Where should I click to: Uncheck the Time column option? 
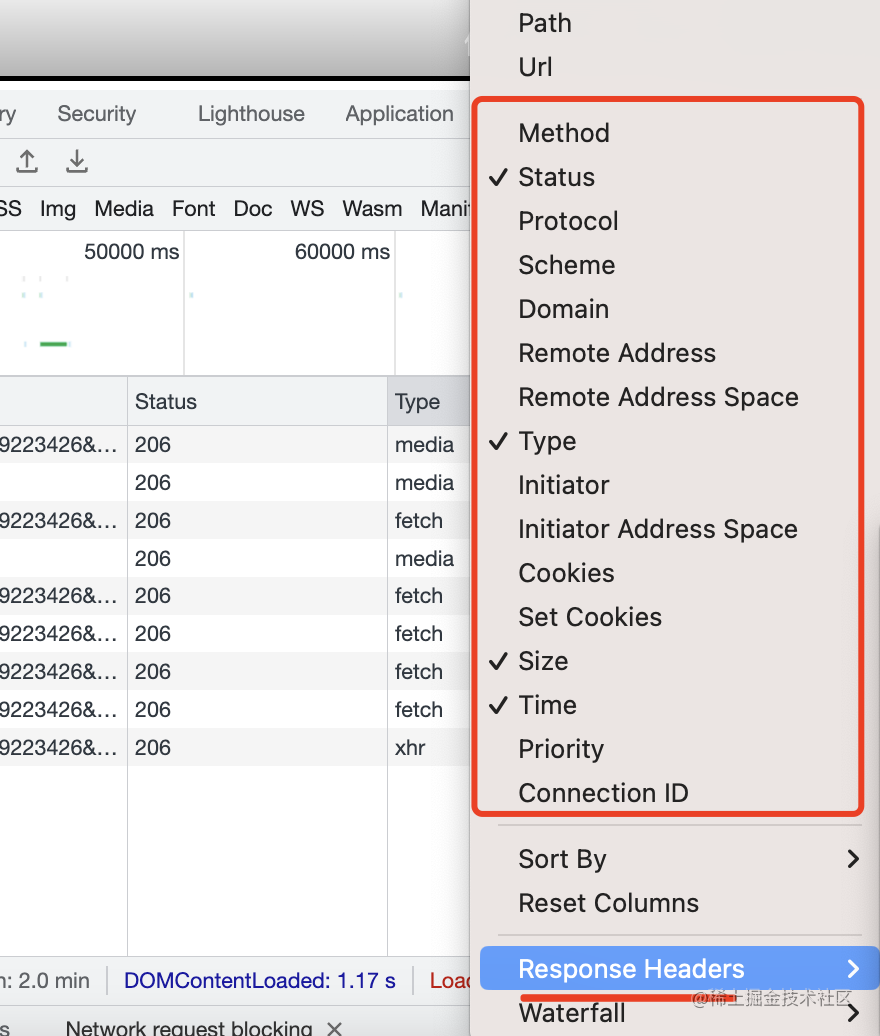[x=547, y=705]
